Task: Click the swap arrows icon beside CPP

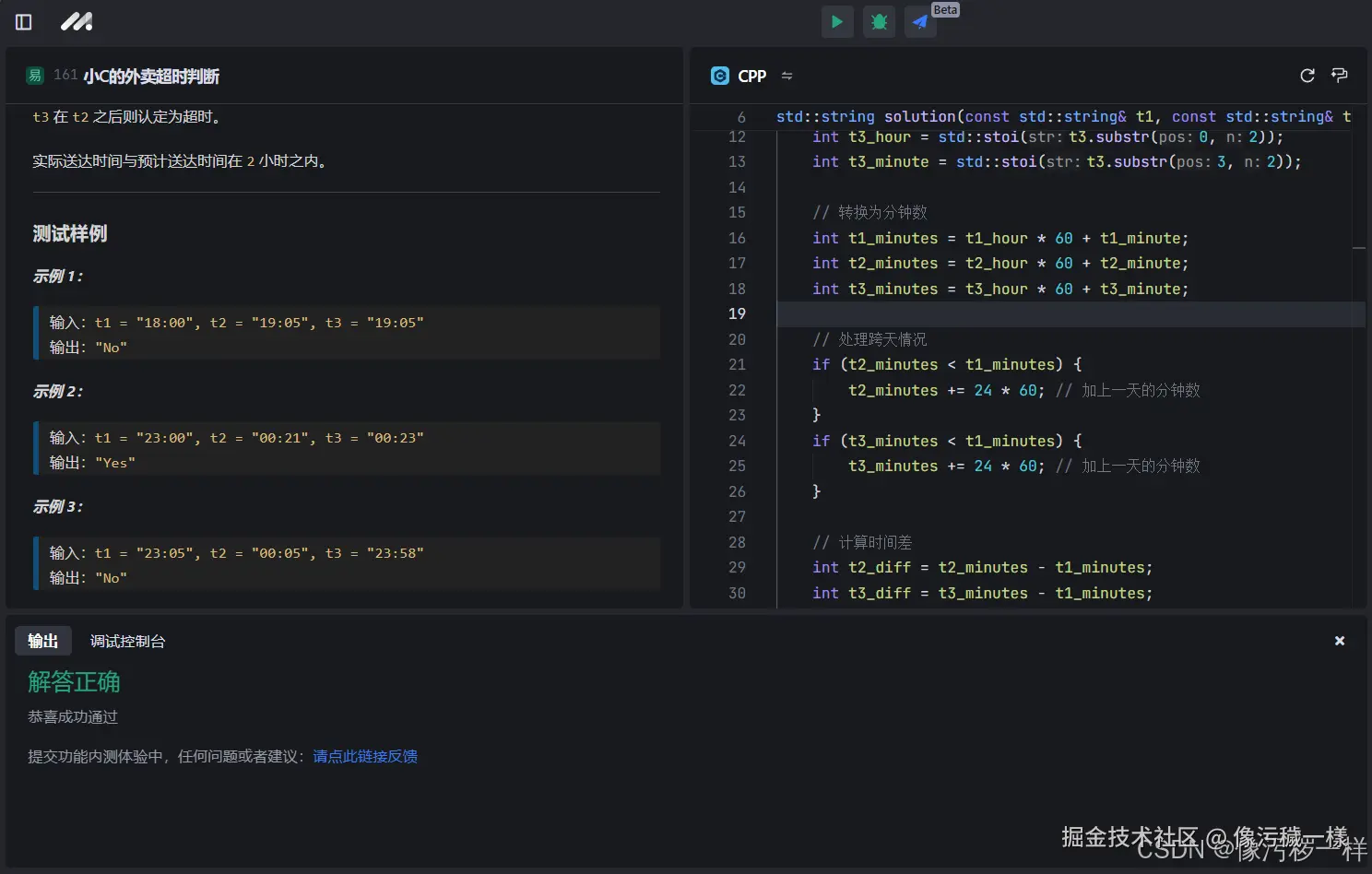Action: (787, 76)
